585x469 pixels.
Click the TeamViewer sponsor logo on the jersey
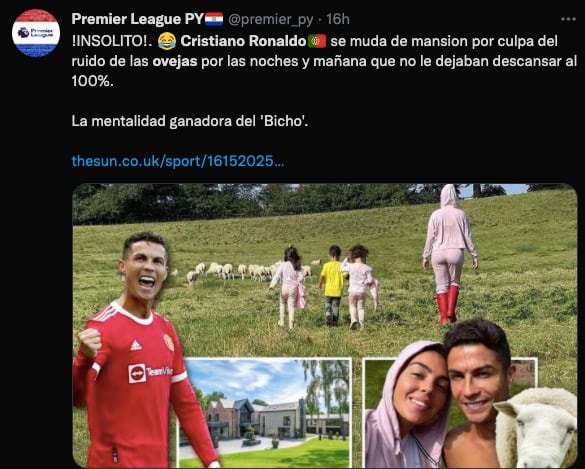(150, 372)
